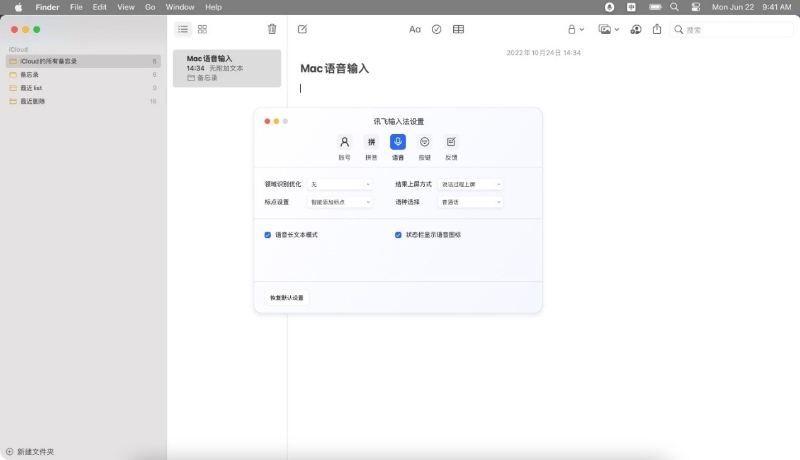Click the 恢复默认设置 button
The image size is (800, 460).
tap(287, 298)
